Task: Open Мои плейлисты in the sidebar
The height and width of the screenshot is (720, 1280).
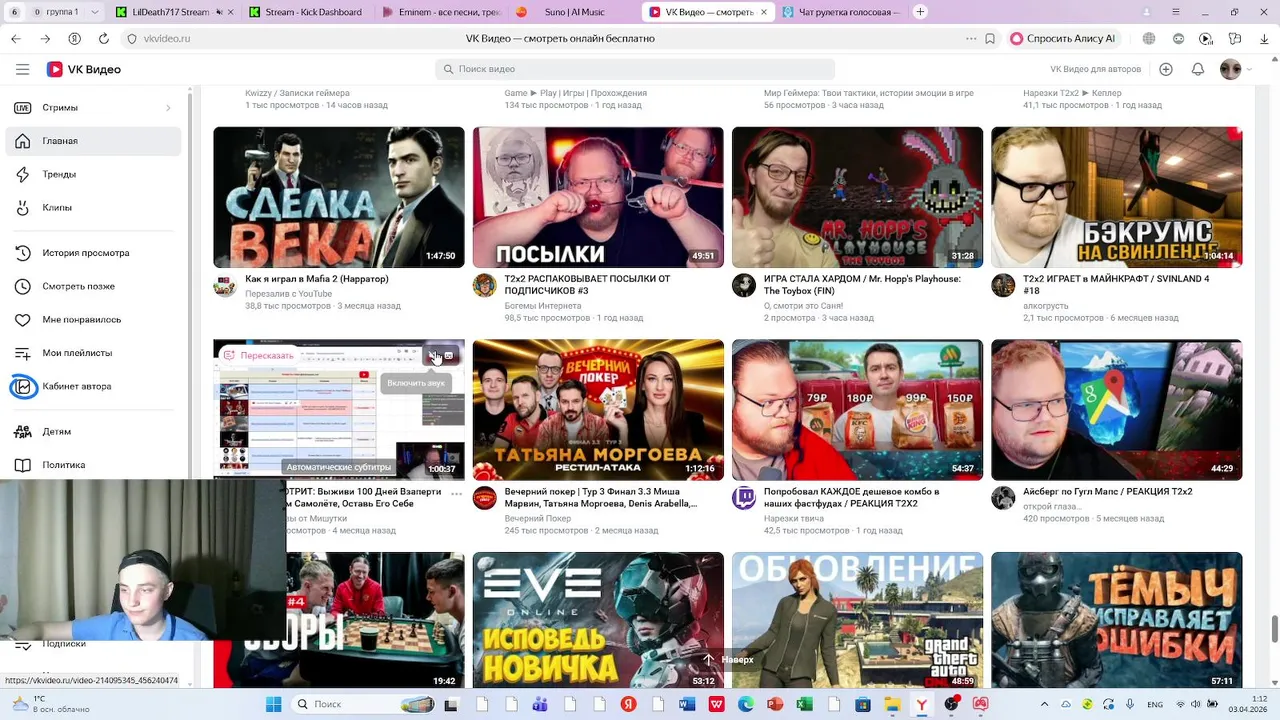Action: point(93,353)
